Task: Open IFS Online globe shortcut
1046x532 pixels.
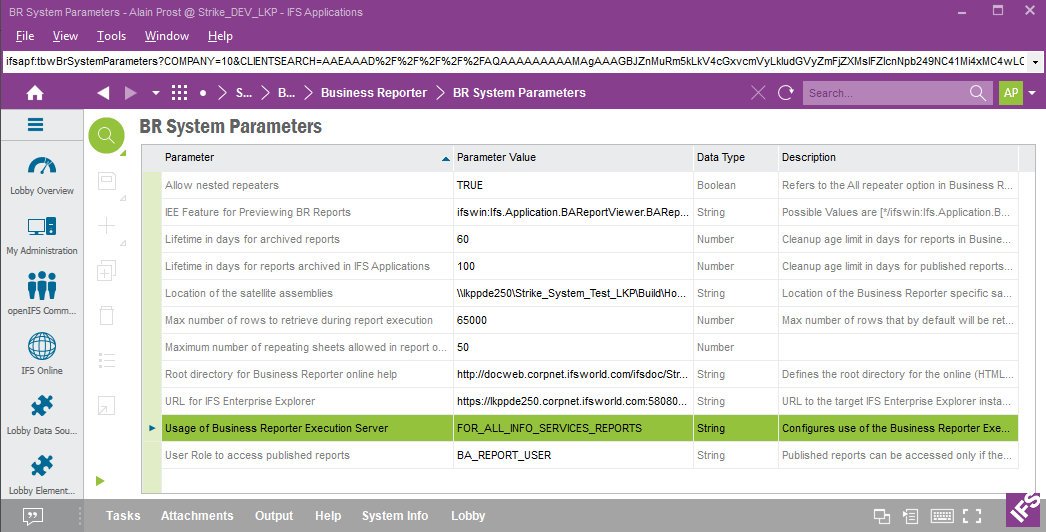Action: (x=42, y=354)
